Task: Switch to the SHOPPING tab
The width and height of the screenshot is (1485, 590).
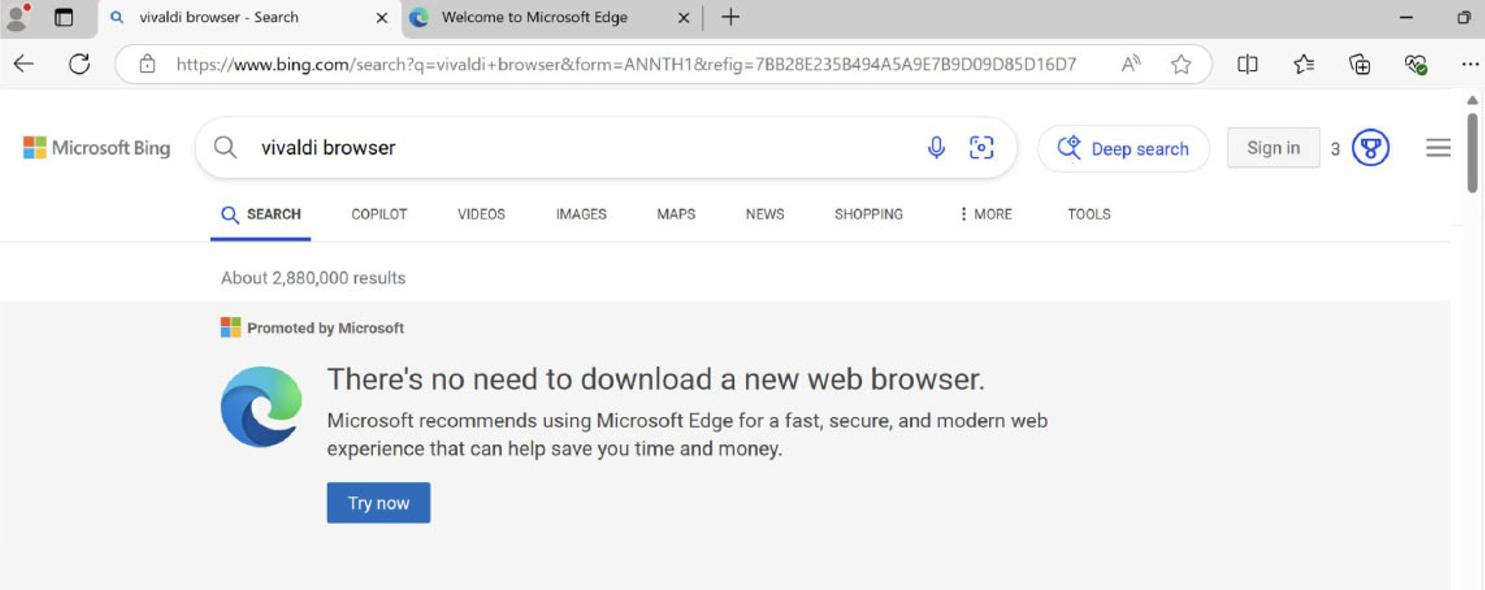Action: [x=868, y=214]
